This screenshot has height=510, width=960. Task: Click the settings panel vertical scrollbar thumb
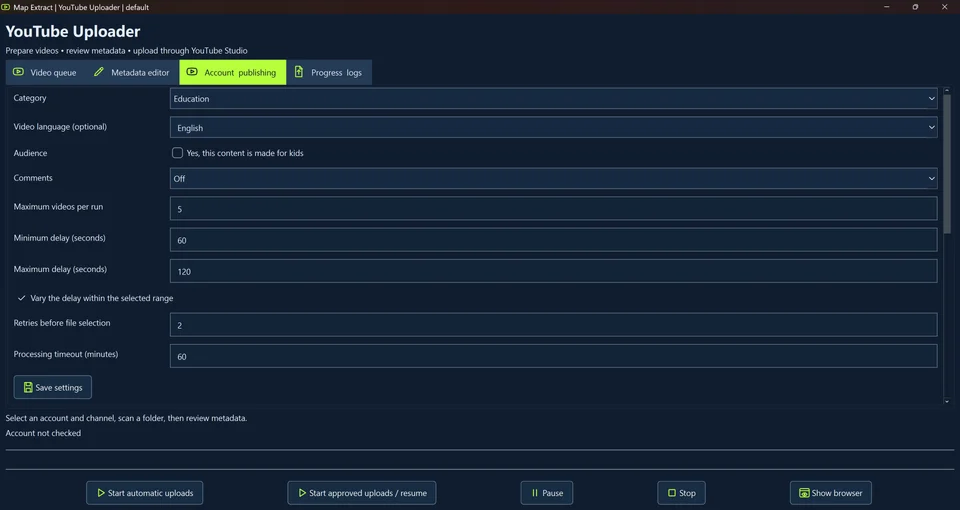[x=947, y=163]
